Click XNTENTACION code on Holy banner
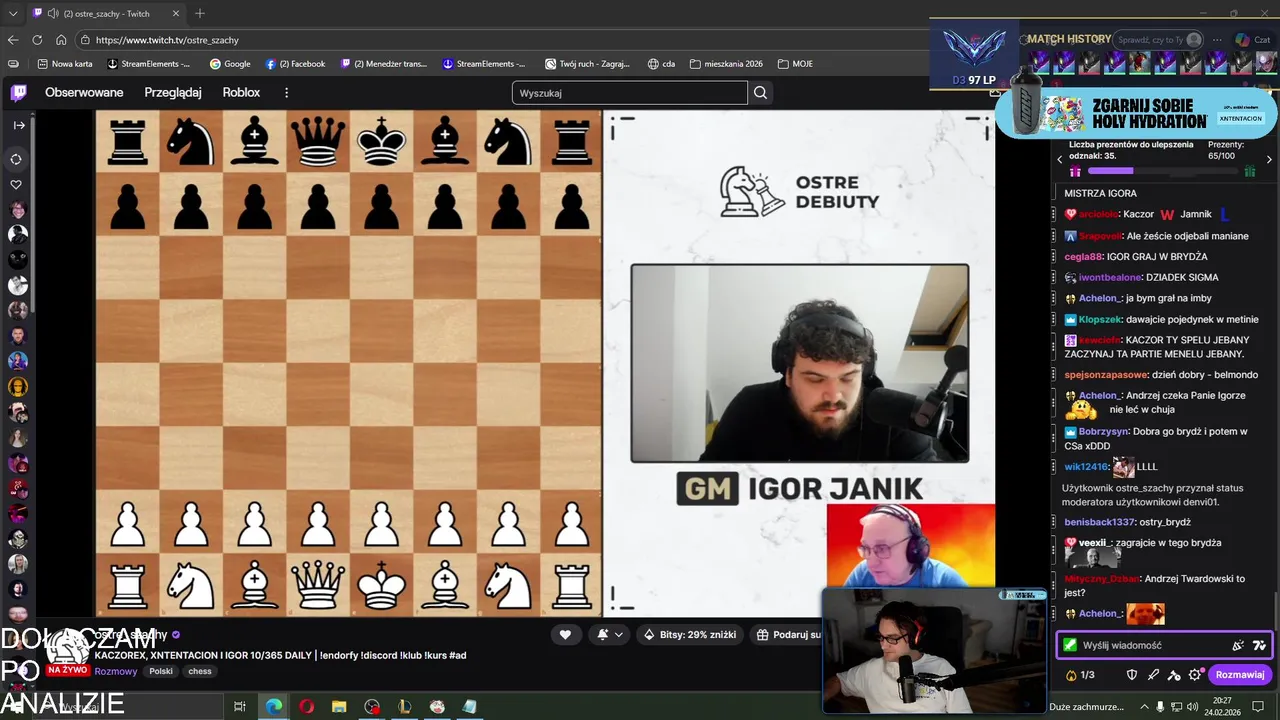Viewport: 1280px width, 720px height. point(1240,118)
